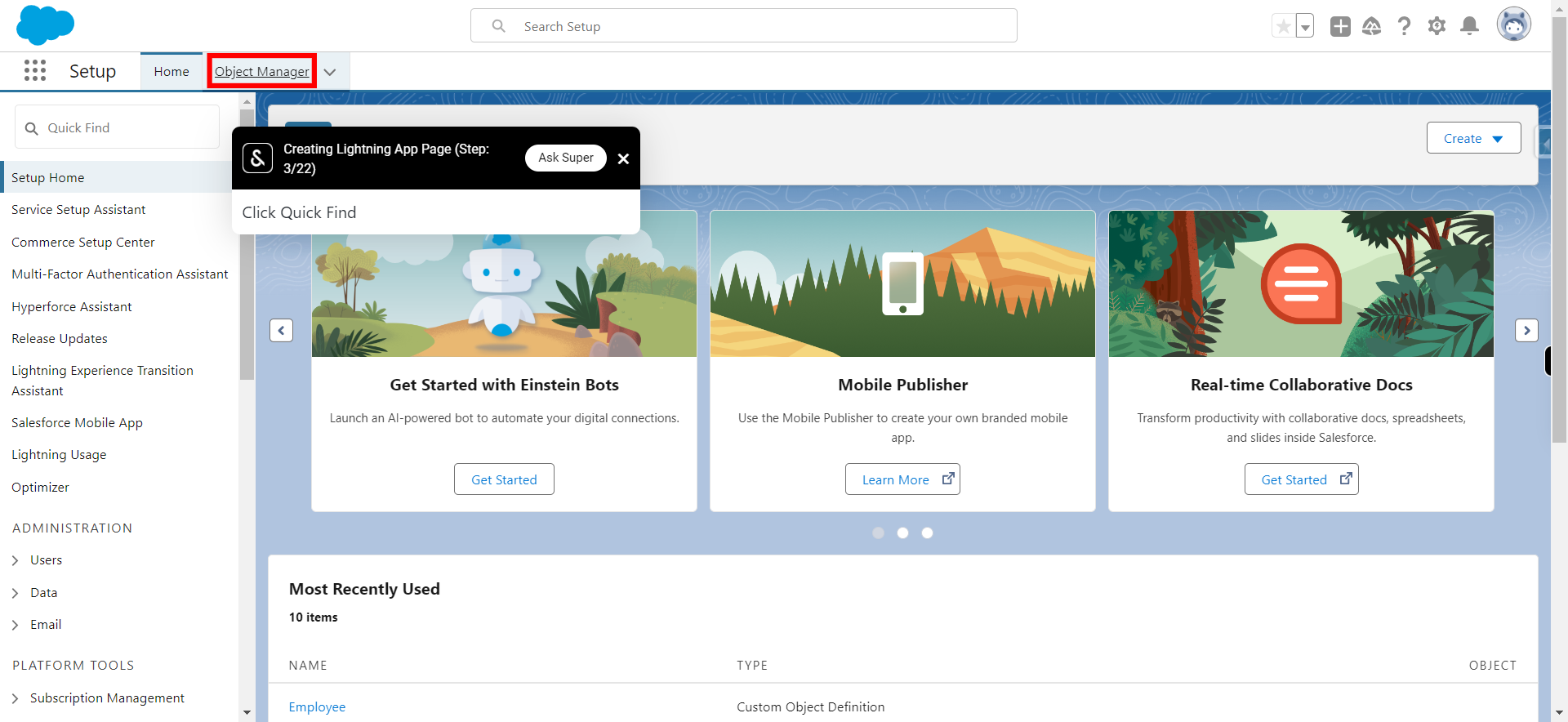Open the Trailhead guidance icon
This screenshot has height=722, width=1568.
(1372, 26)
